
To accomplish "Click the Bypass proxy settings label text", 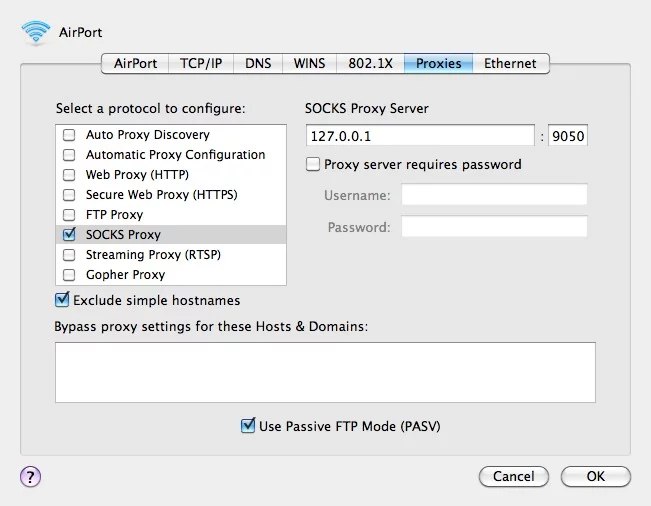I will pyautogui.click(x=211, y=327).
